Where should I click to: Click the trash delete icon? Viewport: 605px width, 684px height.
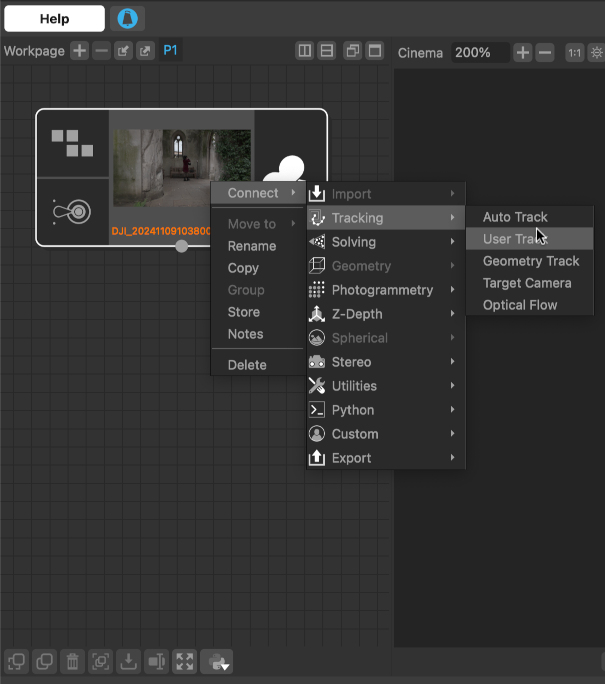pos(72,661)
